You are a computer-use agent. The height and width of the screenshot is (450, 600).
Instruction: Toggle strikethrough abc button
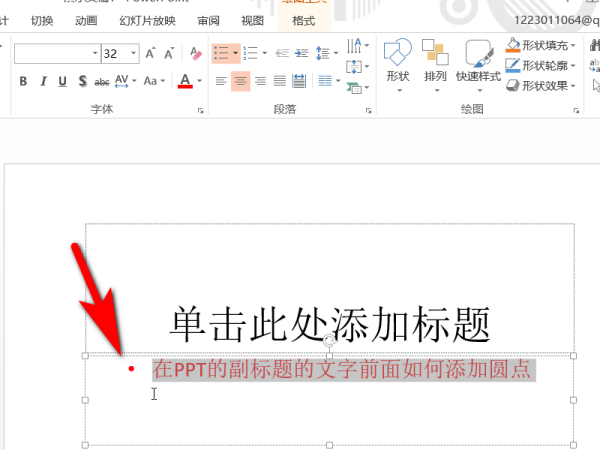[x=102, y=82]
